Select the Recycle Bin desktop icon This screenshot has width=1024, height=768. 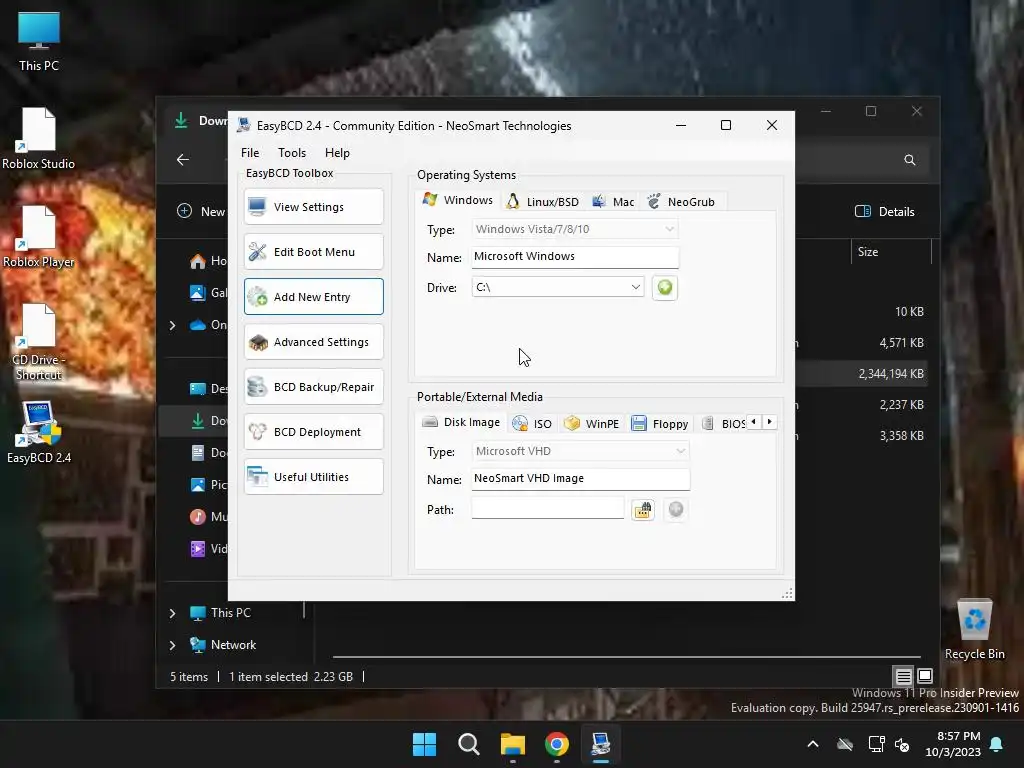[974, 630]
